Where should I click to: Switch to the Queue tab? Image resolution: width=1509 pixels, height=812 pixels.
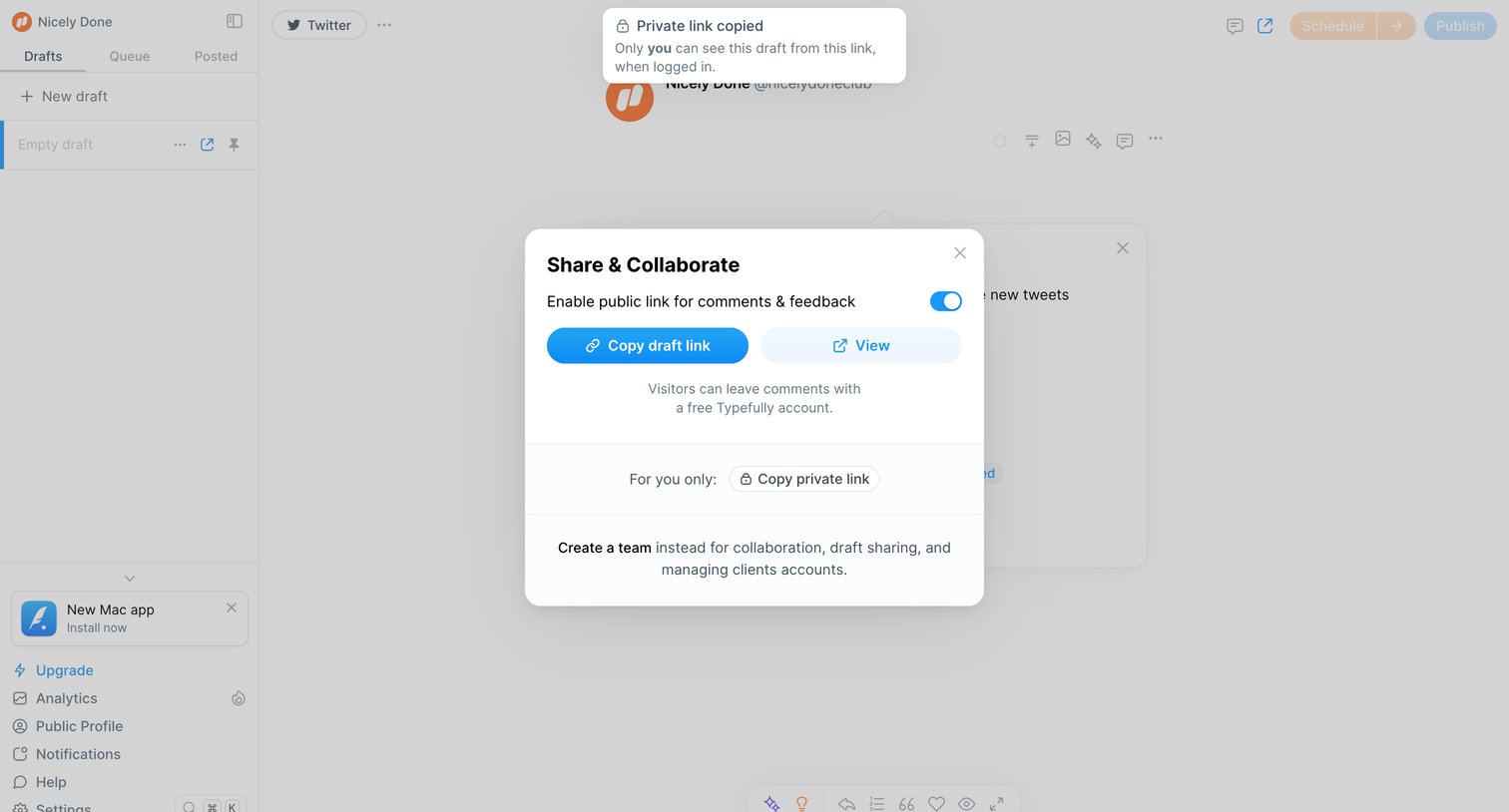pos(130,56)
